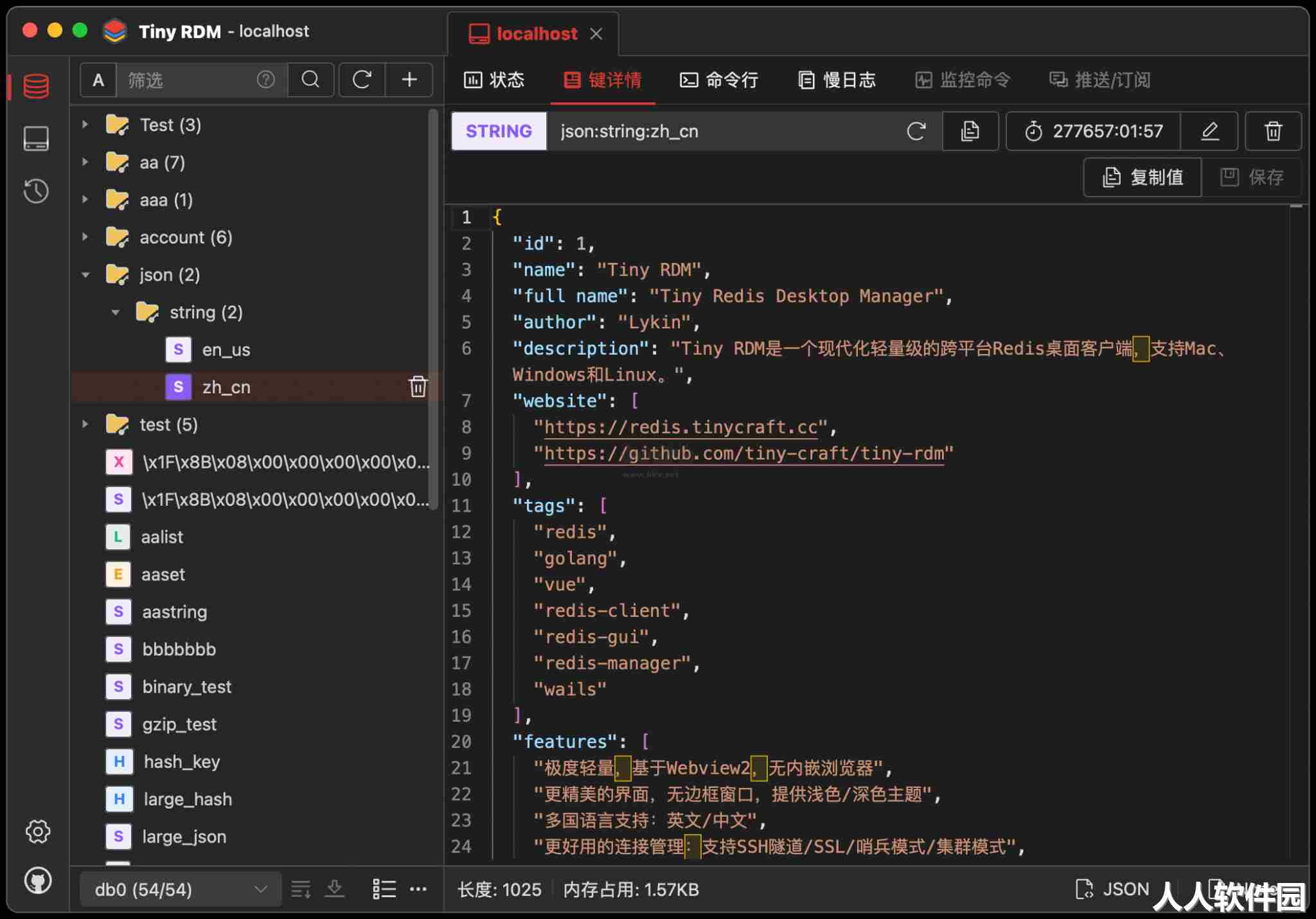Expand the Test (3) folder

pyautogui.click(x=85, y=125)
